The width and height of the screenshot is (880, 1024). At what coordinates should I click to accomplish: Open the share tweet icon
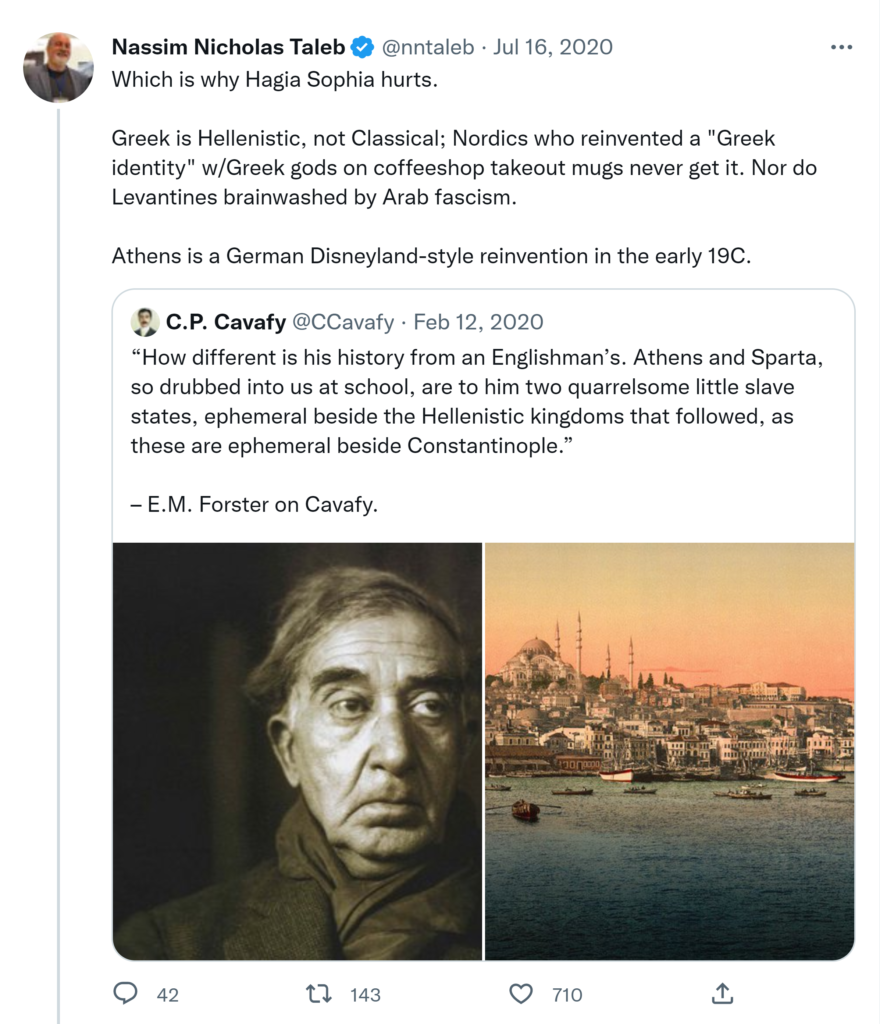[x=722, y=994]
